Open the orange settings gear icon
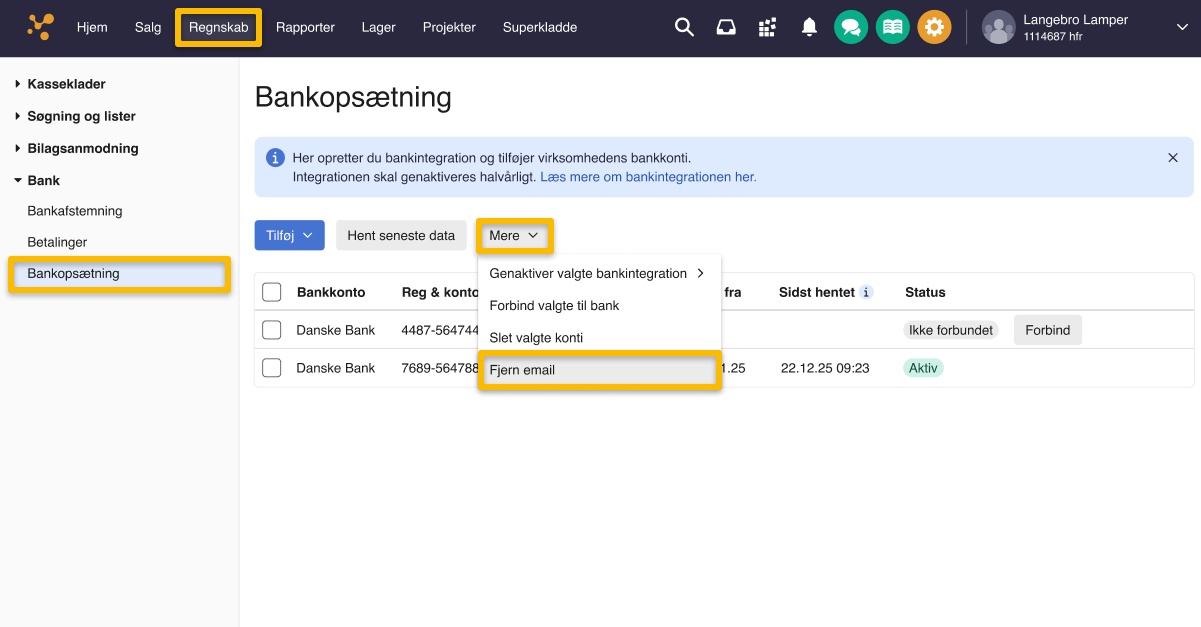The width and height of the screenshot is (1201, 627). coord(934,27)
